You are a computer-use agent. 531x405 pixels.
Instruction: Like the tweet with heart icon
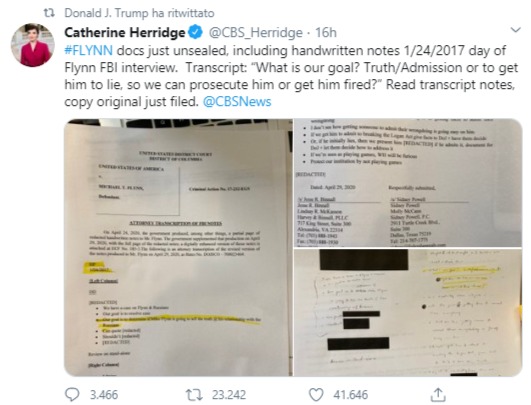coord(316,395)
